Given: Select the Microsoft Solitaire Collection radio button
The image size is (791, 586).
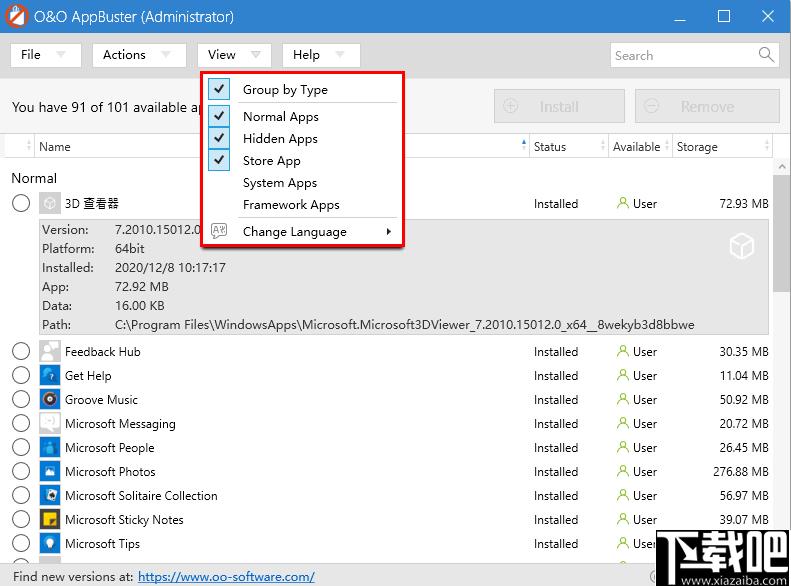Looking at the screenshot, I should 21,495.
